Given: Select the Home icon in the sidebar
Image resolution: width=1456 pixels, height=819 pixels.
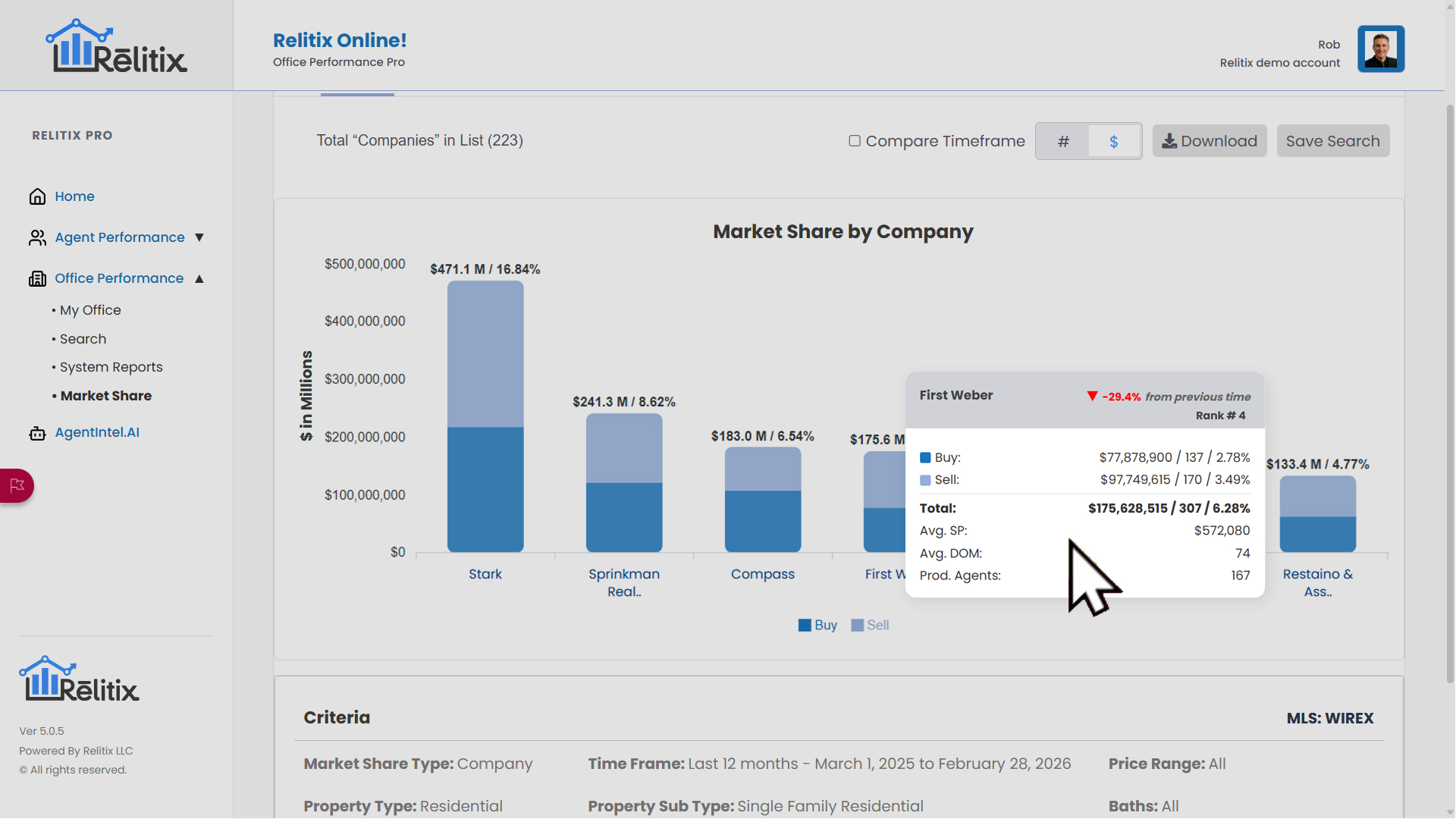Looking at the screenshot, I should pyautogui.click(x=37, y=196).
